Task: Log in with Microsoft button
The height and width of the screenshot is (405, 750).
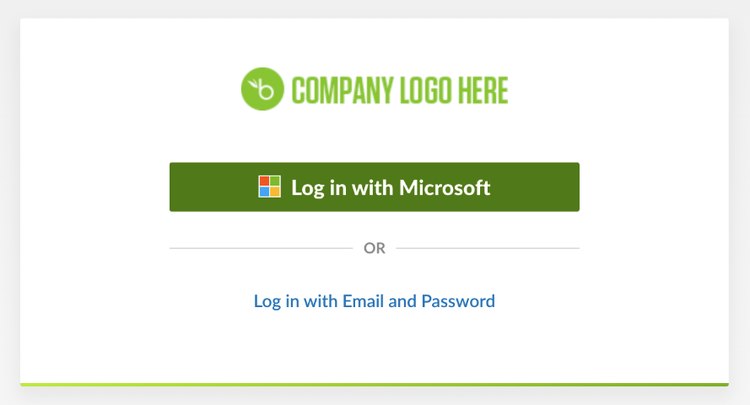Action: [x=375, y=187]
